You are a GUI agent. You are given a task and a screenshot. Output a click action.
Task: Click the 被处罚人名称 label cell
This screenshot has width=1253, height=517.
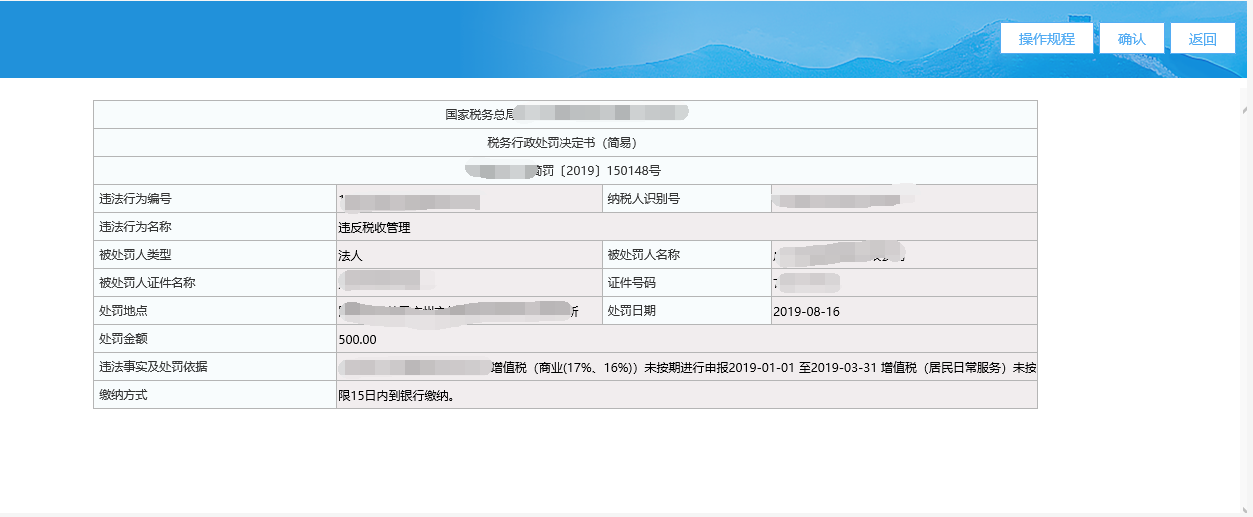click(643, 255)
